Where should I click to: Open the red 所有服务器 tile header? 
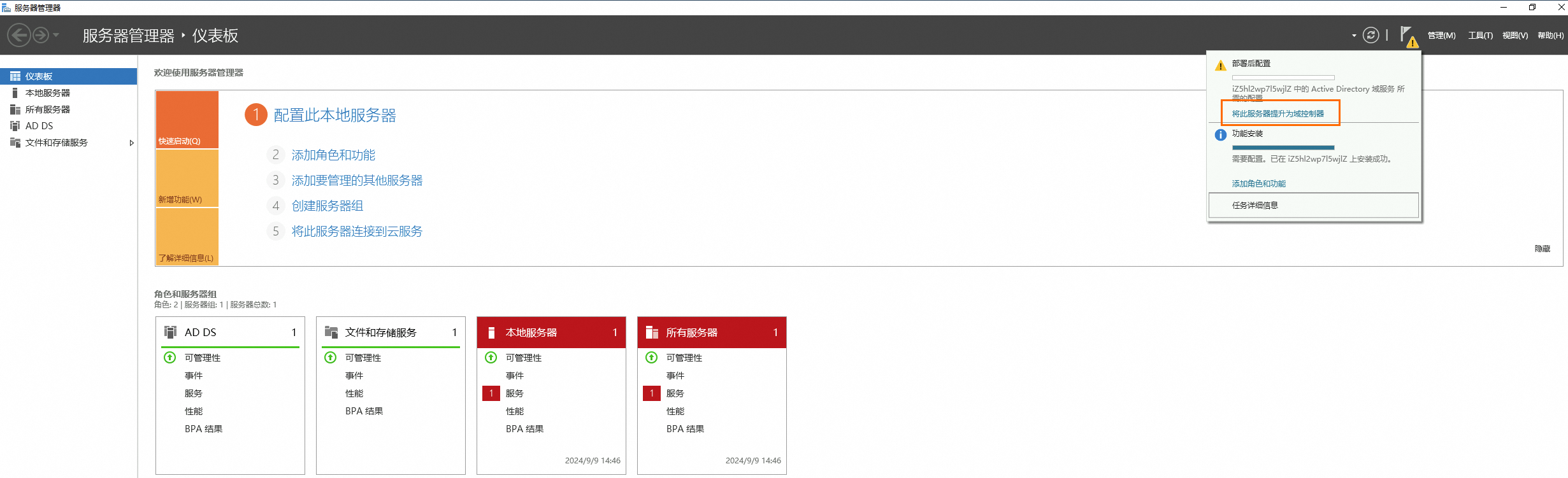point(712,332)
